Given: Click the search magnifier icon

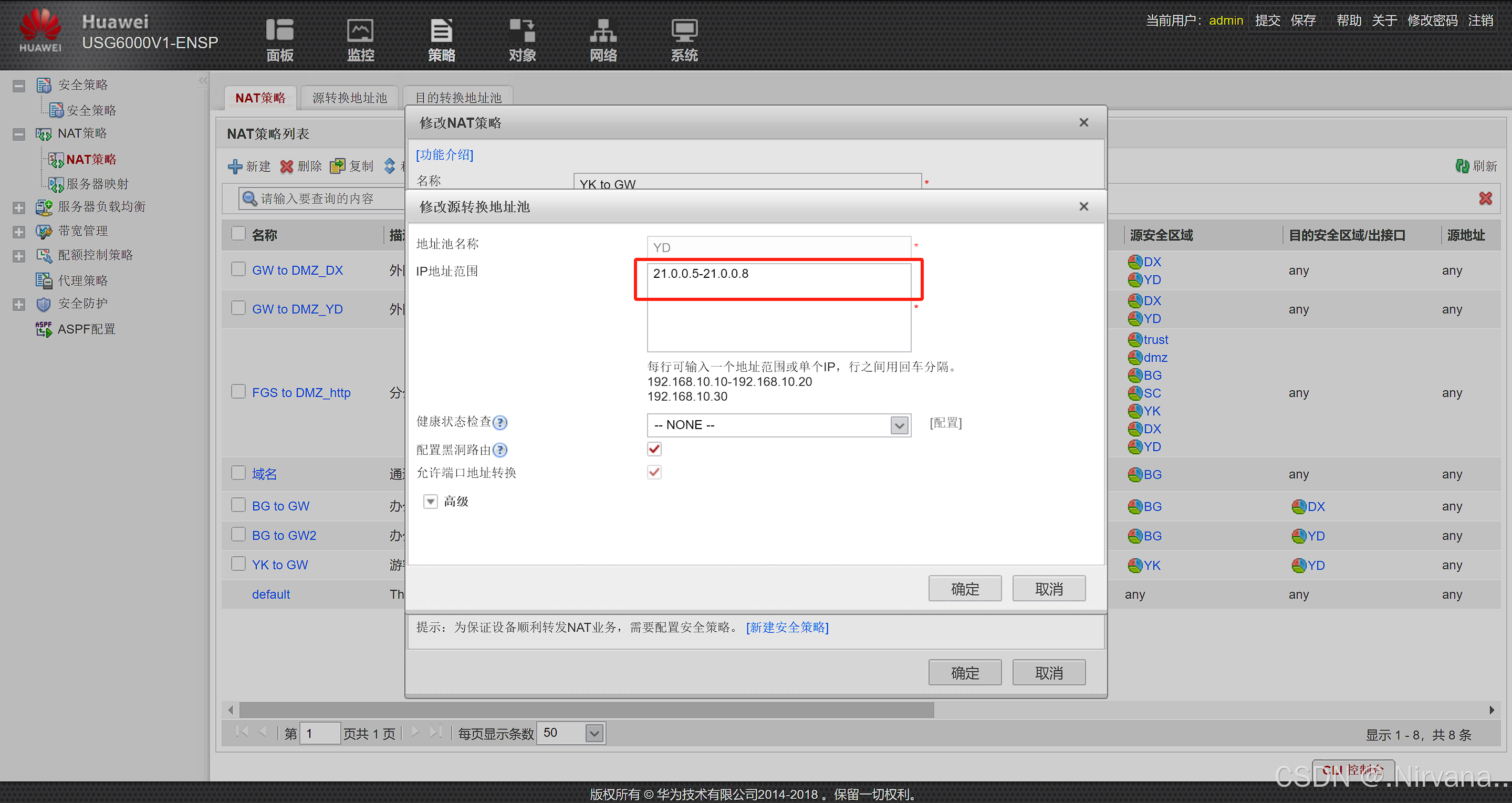Looking at the screenshot, I should (249, 199).
